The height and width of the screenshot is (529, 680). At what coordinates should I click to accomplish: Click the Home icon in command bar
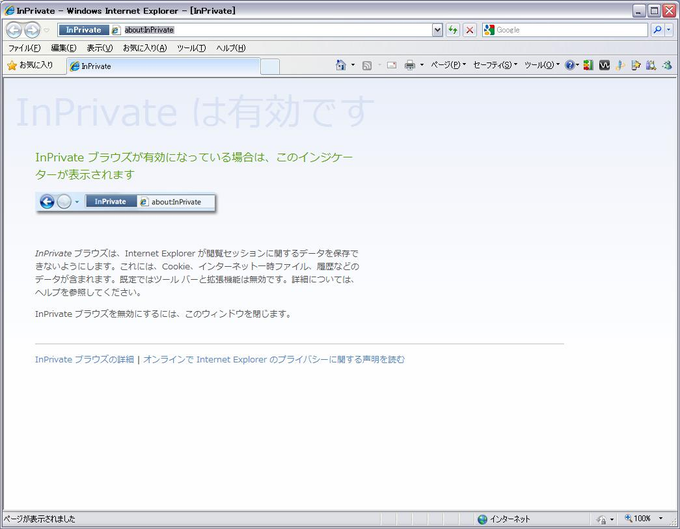click(x=341, y=65)
